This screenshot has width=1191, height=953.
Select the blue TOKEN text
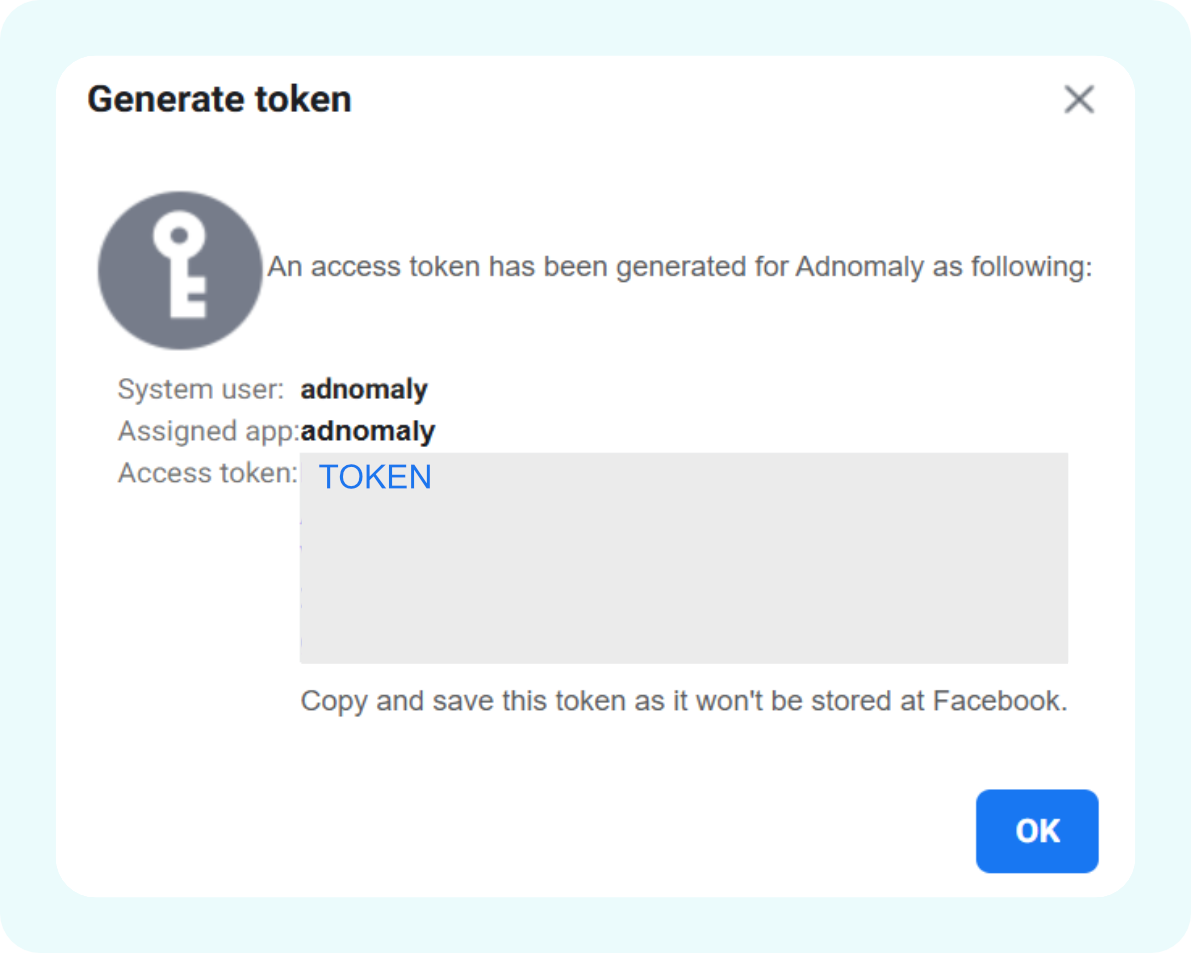coord(375,477)
